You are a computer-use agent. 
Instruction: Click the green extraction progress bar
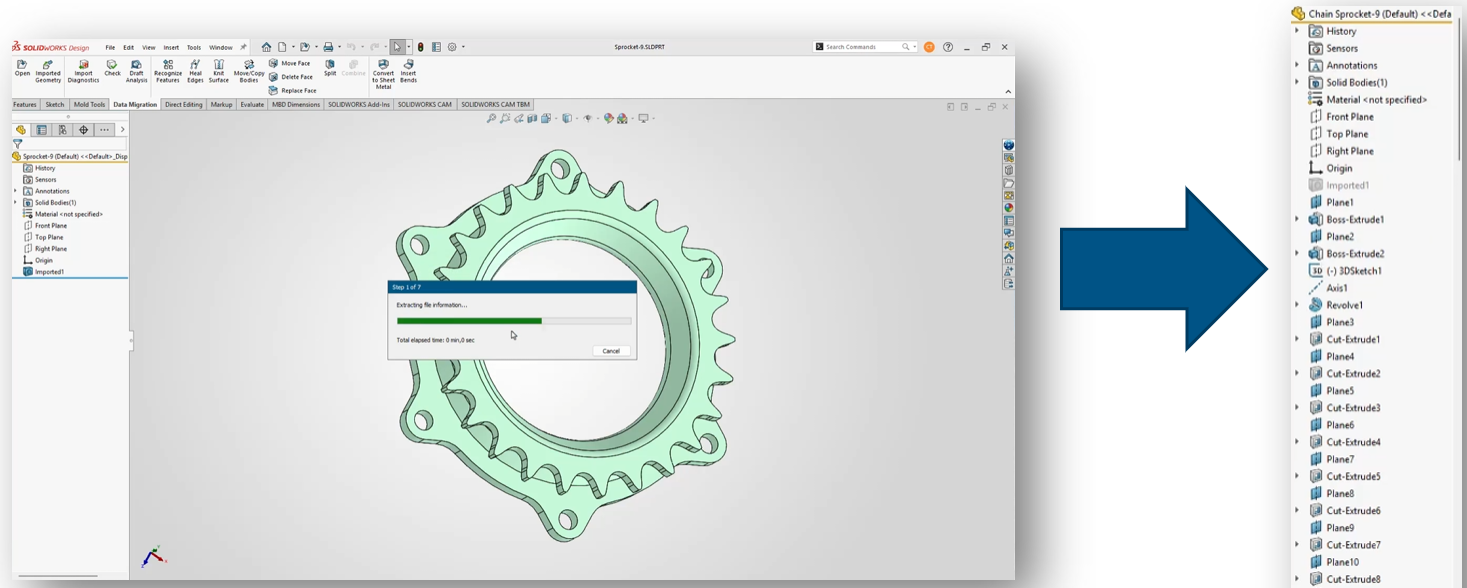[x=469, y=321]
